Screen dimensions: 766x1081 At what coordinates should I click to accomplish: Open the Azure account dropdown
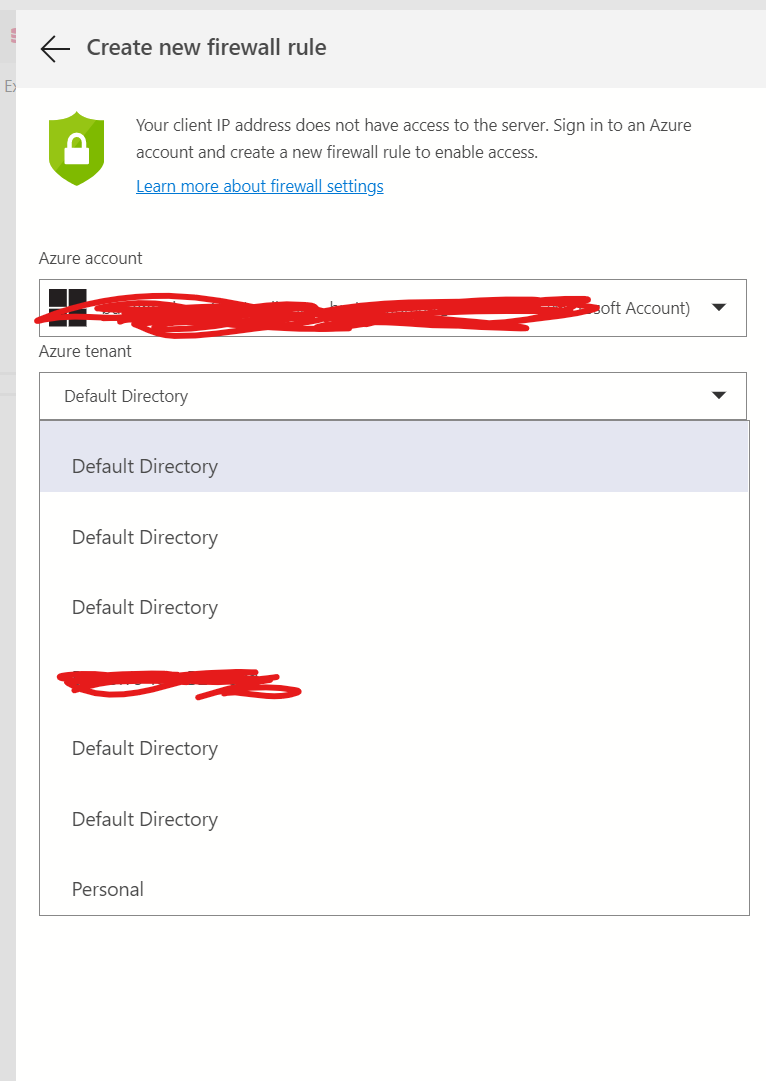pyautogui.click(x=400, y=308)
